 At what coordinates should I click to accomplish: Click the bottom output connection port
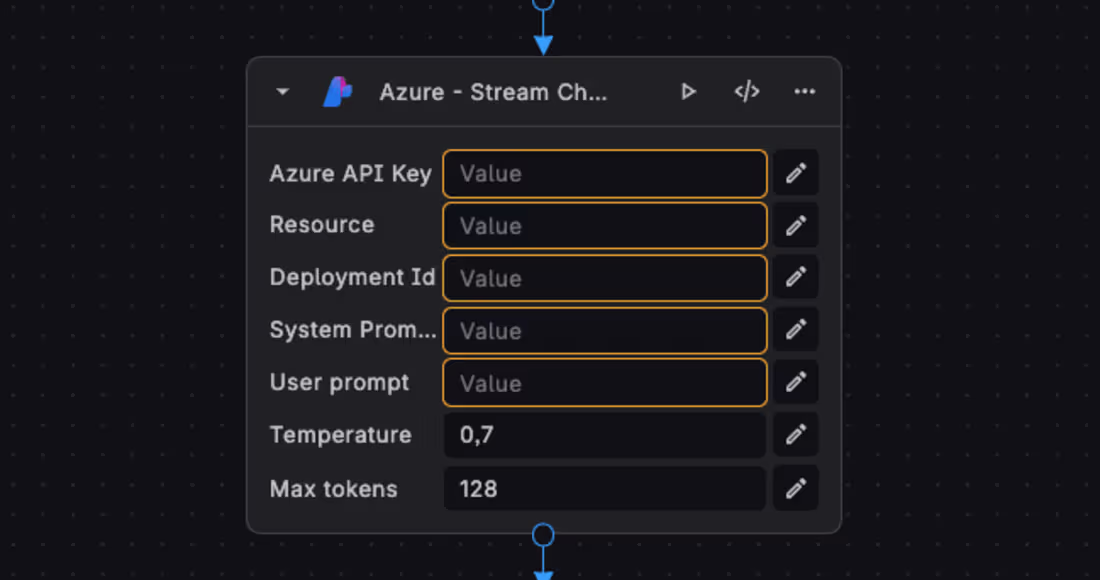point(543,536)
